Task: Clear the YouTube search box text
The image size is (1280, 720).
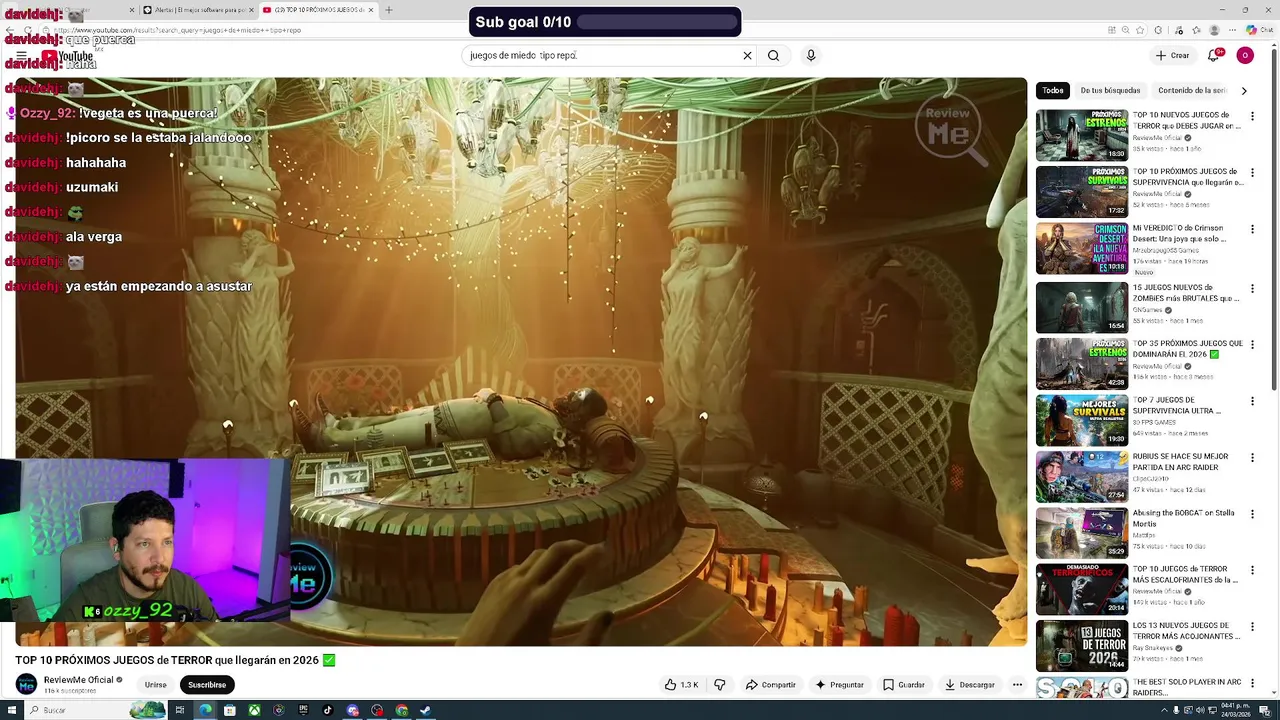Action: pyautogui.click(x=747, y=56)
